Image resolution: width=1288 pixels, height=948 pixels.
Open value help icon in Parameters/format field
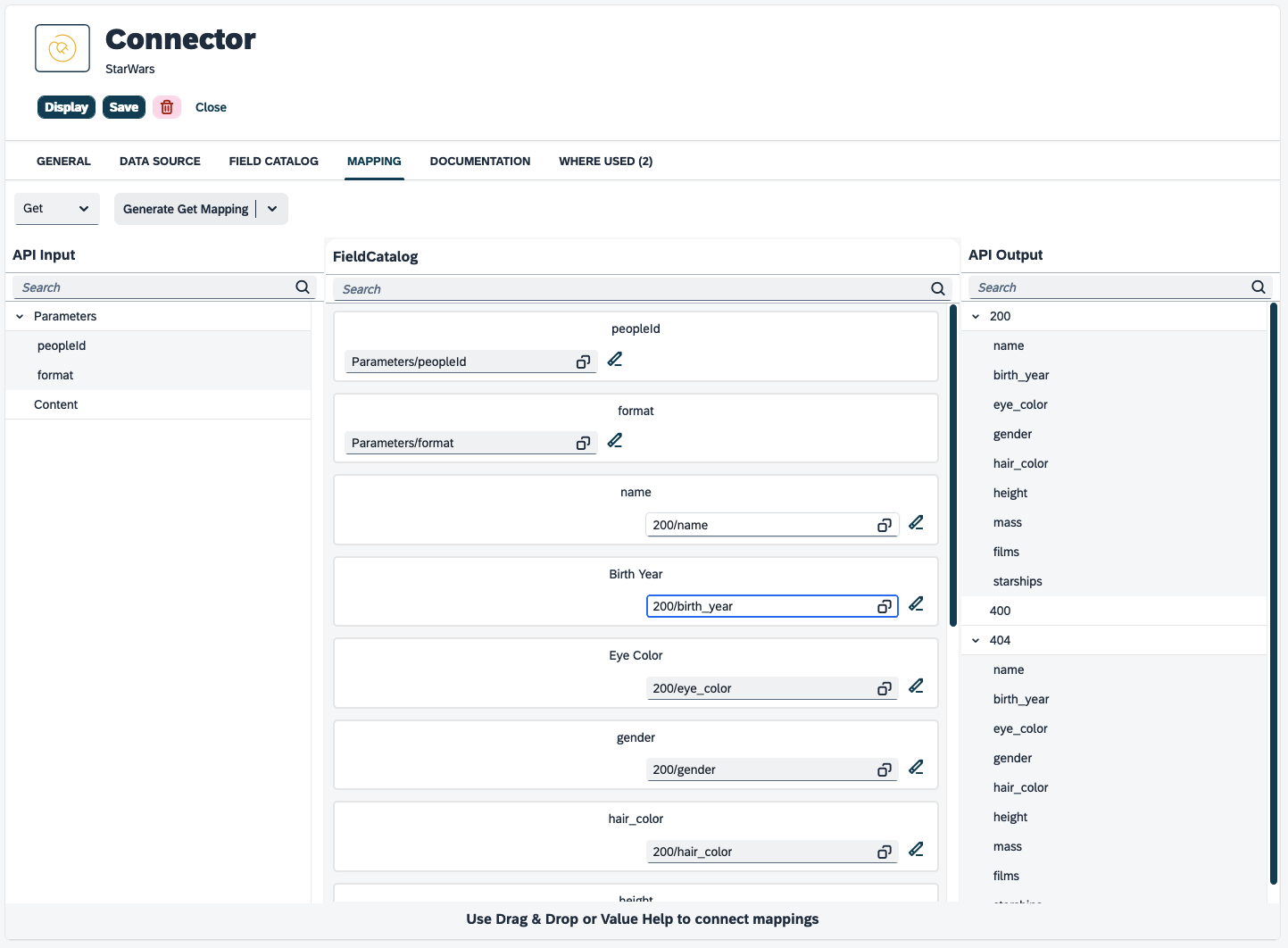(x=583, y=444)
